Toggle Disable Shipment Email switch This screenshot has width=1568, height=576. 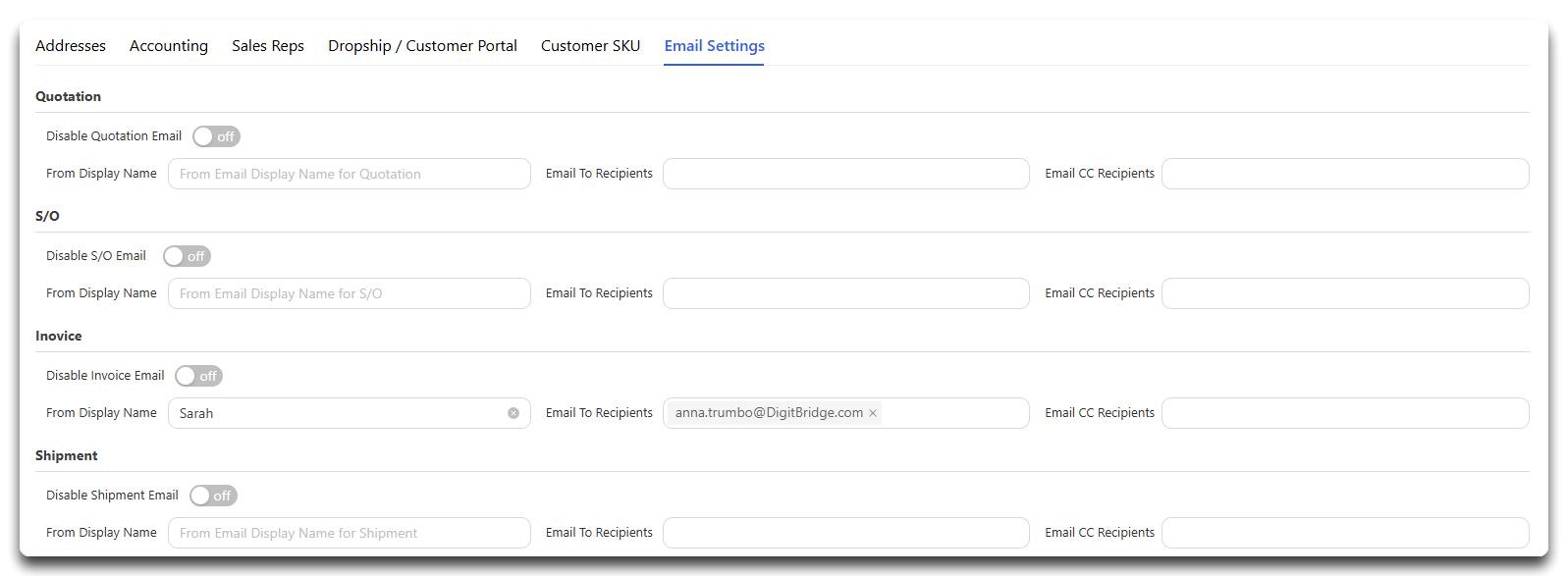pos(213,496)
